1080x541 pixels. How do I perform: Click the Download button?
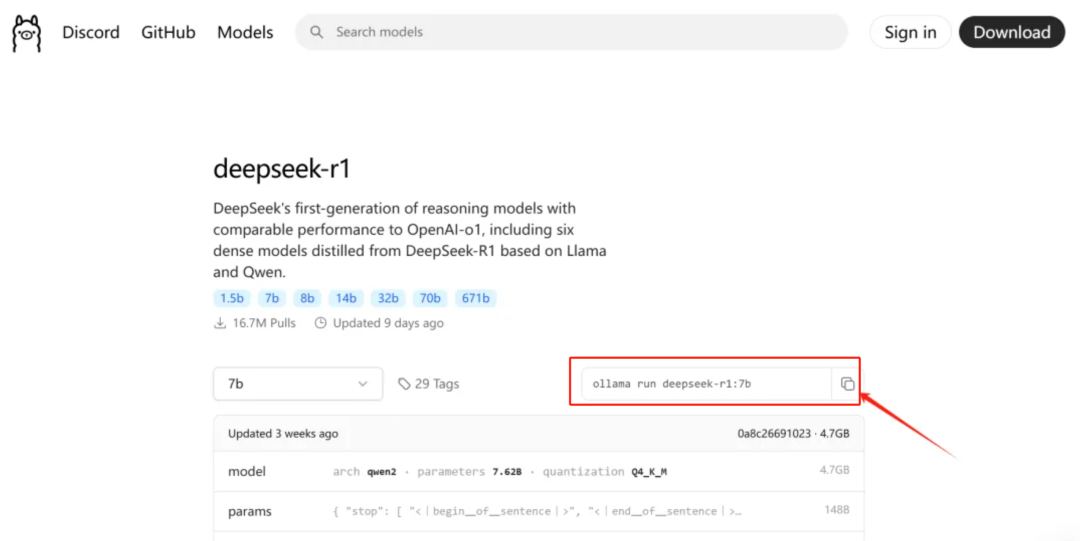[1012, 32]
